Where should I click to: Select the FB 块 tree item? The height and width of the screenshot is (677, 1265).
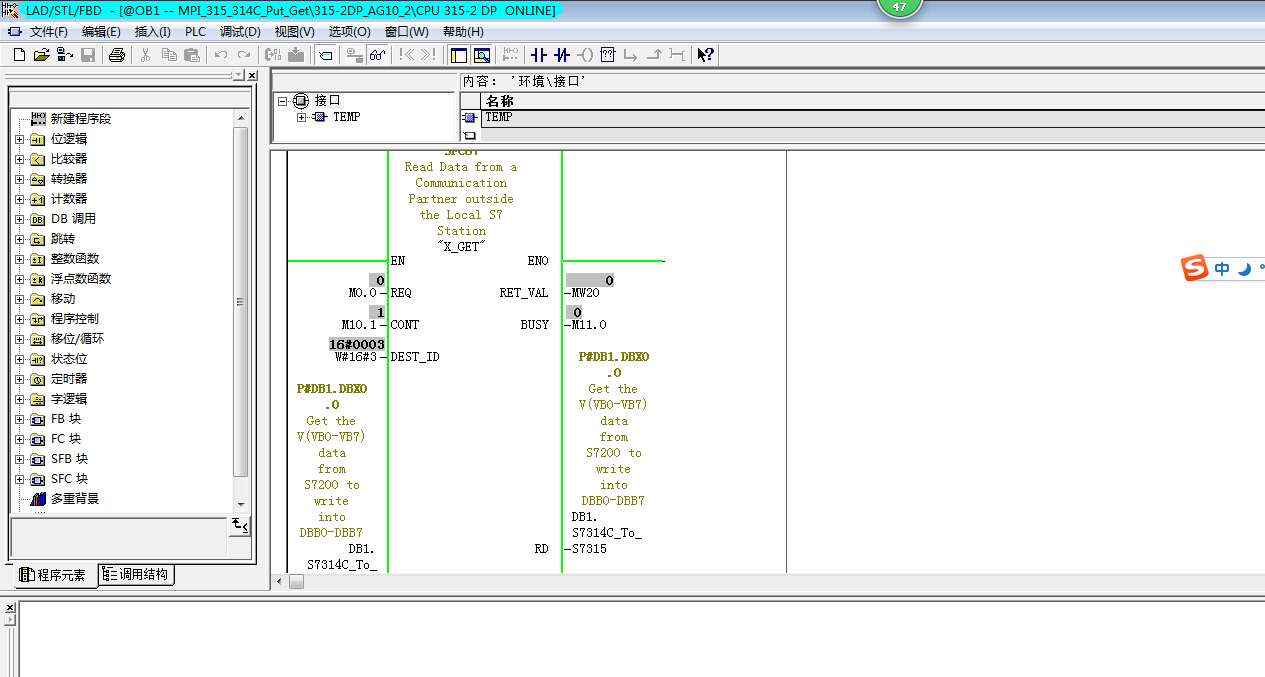click(66, 419)
